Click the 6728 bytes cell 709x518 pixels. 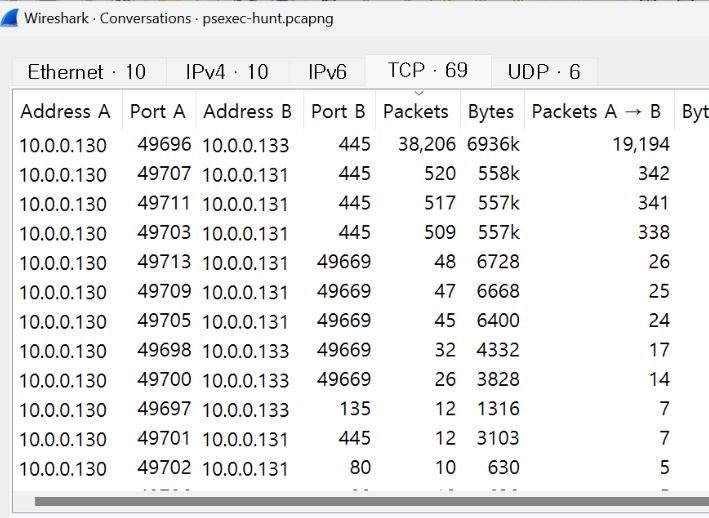coord(498,262)
